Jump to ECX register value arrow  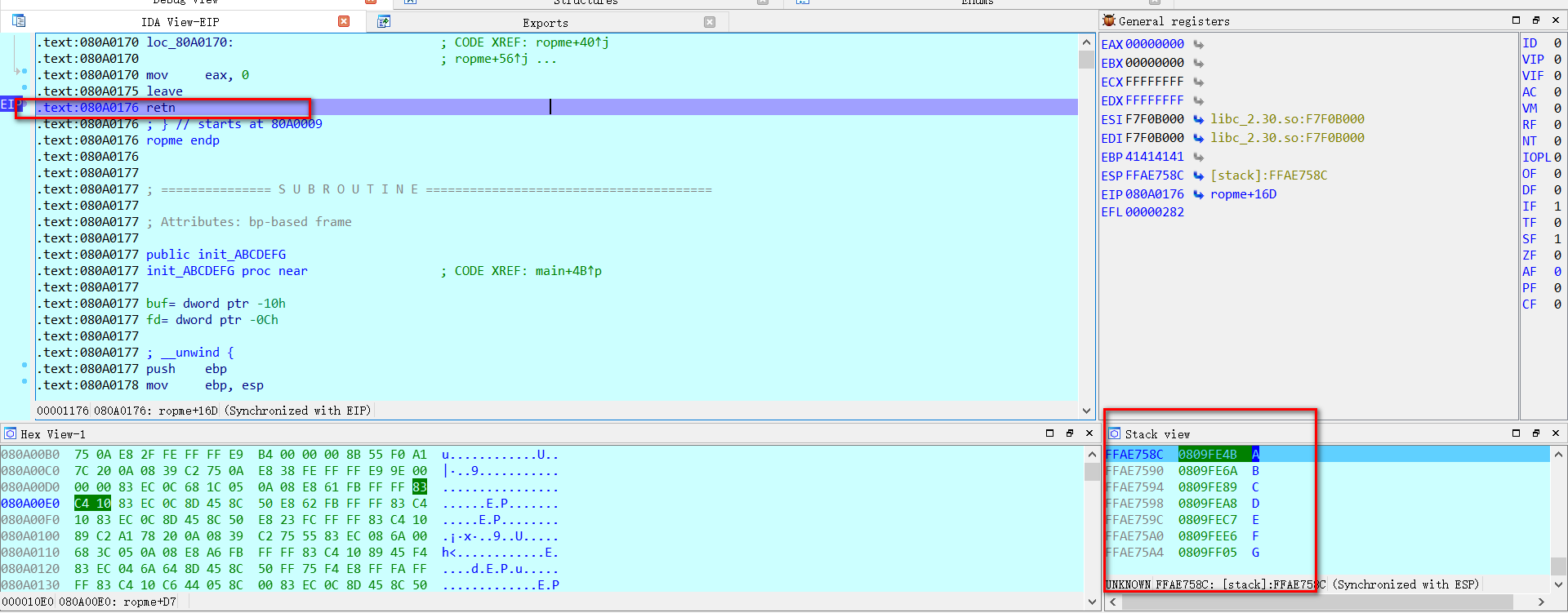pos(1198,82)
